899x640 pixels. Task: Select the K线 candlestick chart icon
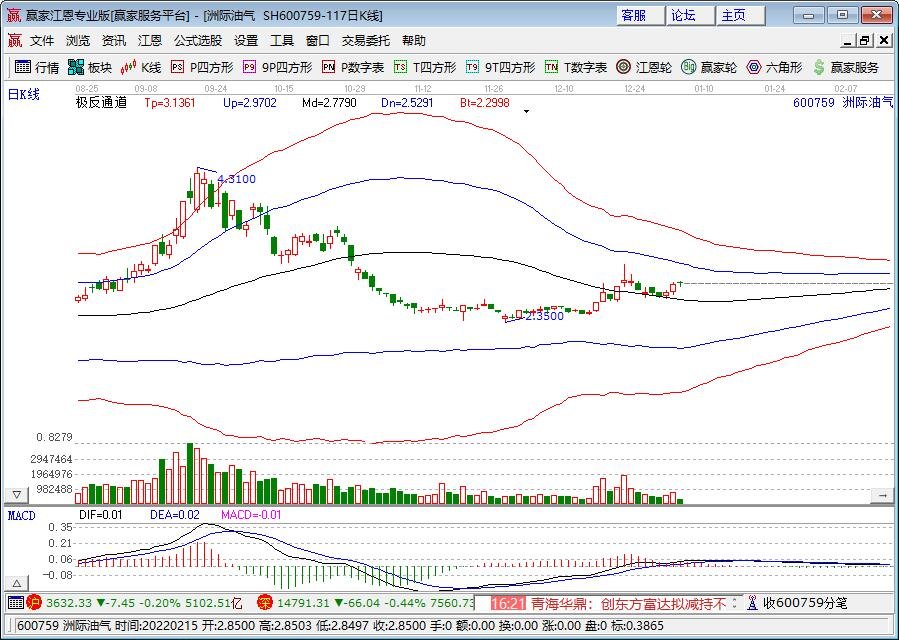click(x=141, y=67)
